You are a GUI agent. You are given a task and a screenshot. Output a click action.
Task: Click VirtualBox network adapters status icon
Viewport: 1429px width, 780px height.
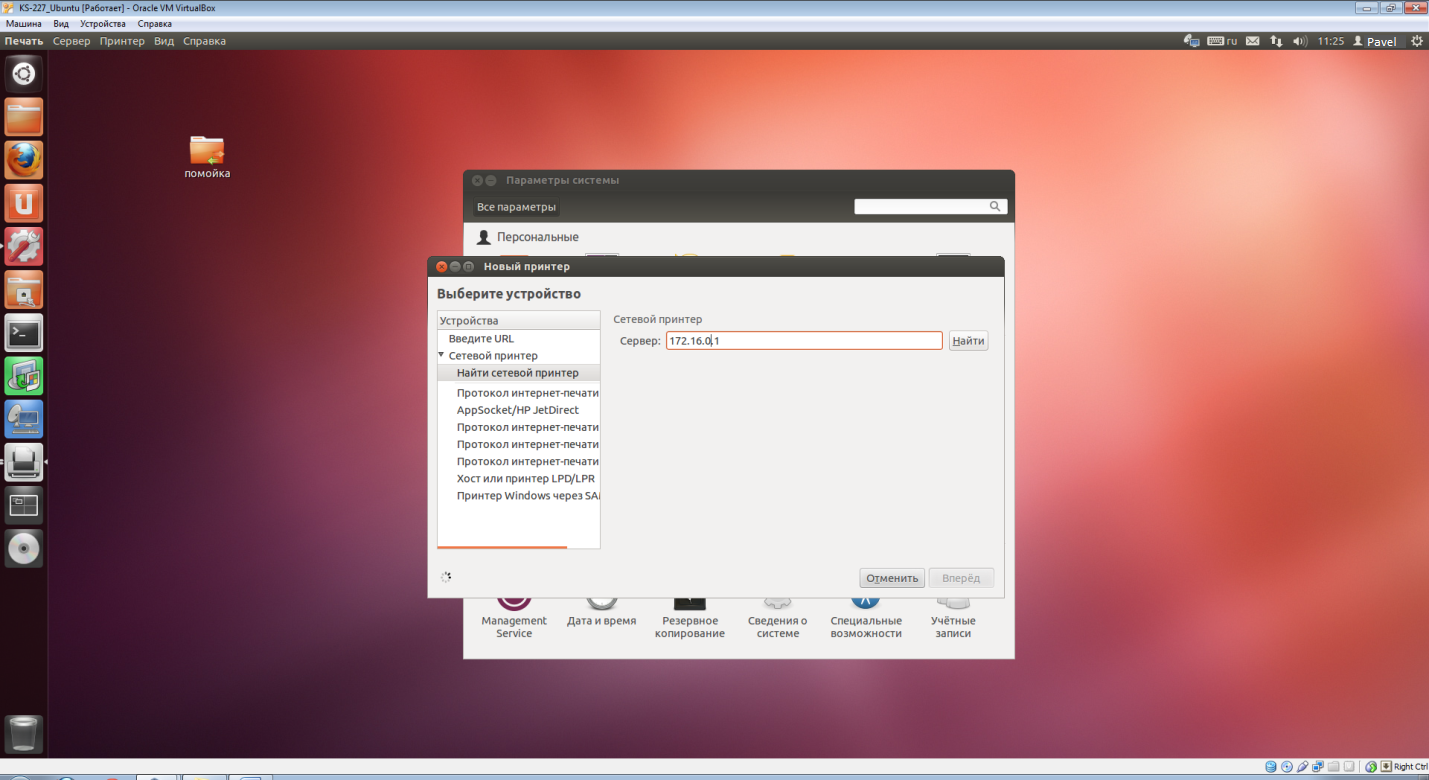tap(1316, 767)
